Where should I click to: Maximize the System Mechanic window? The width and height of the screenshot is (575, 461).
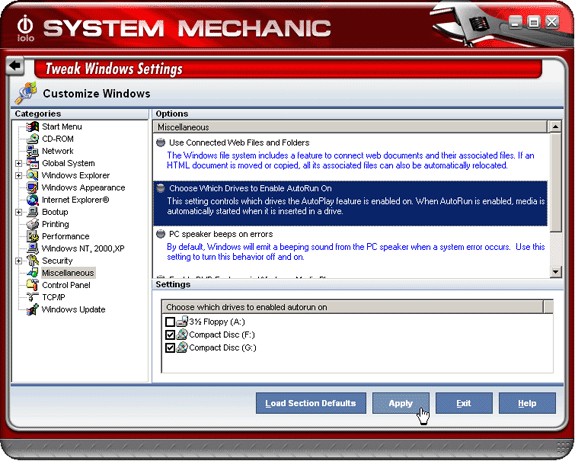534,22
